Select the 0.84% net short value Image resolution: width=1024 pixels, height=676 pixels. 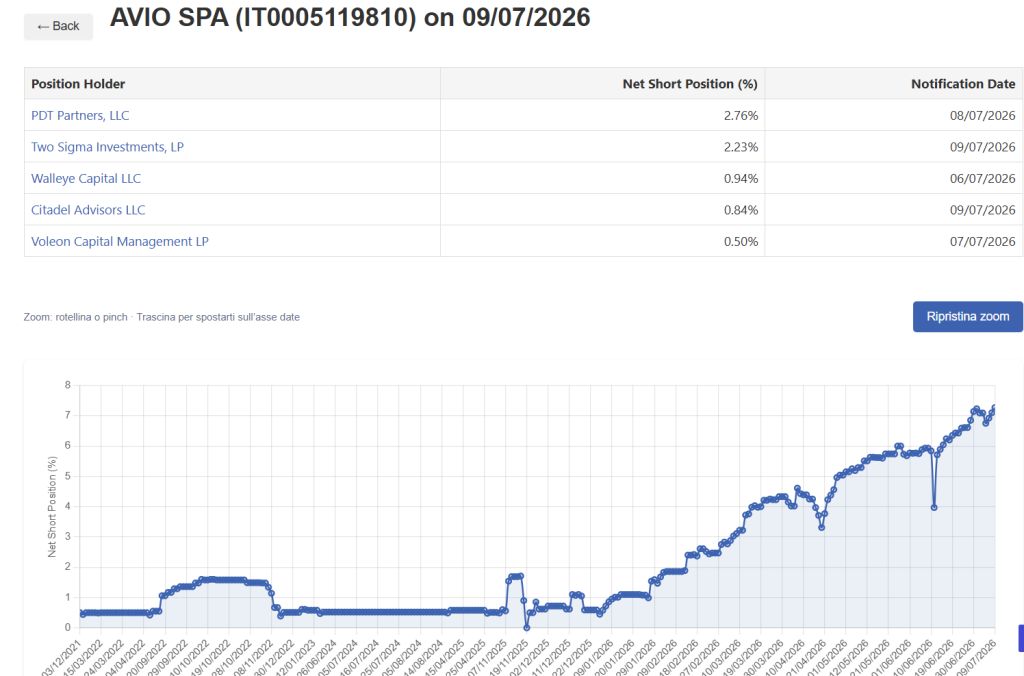[741, 210]
